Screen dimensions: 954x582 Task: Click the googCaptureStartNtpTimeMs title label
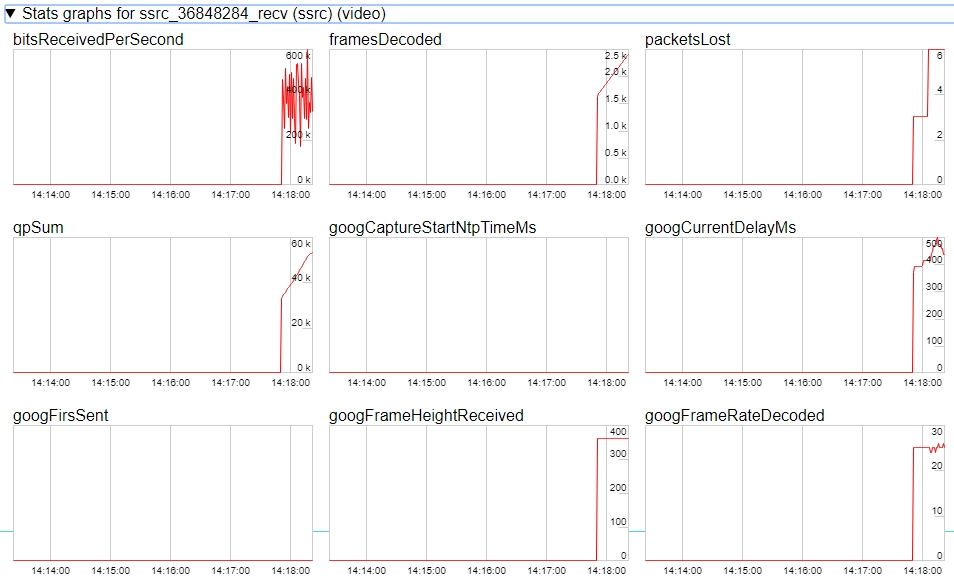(432, 228)
